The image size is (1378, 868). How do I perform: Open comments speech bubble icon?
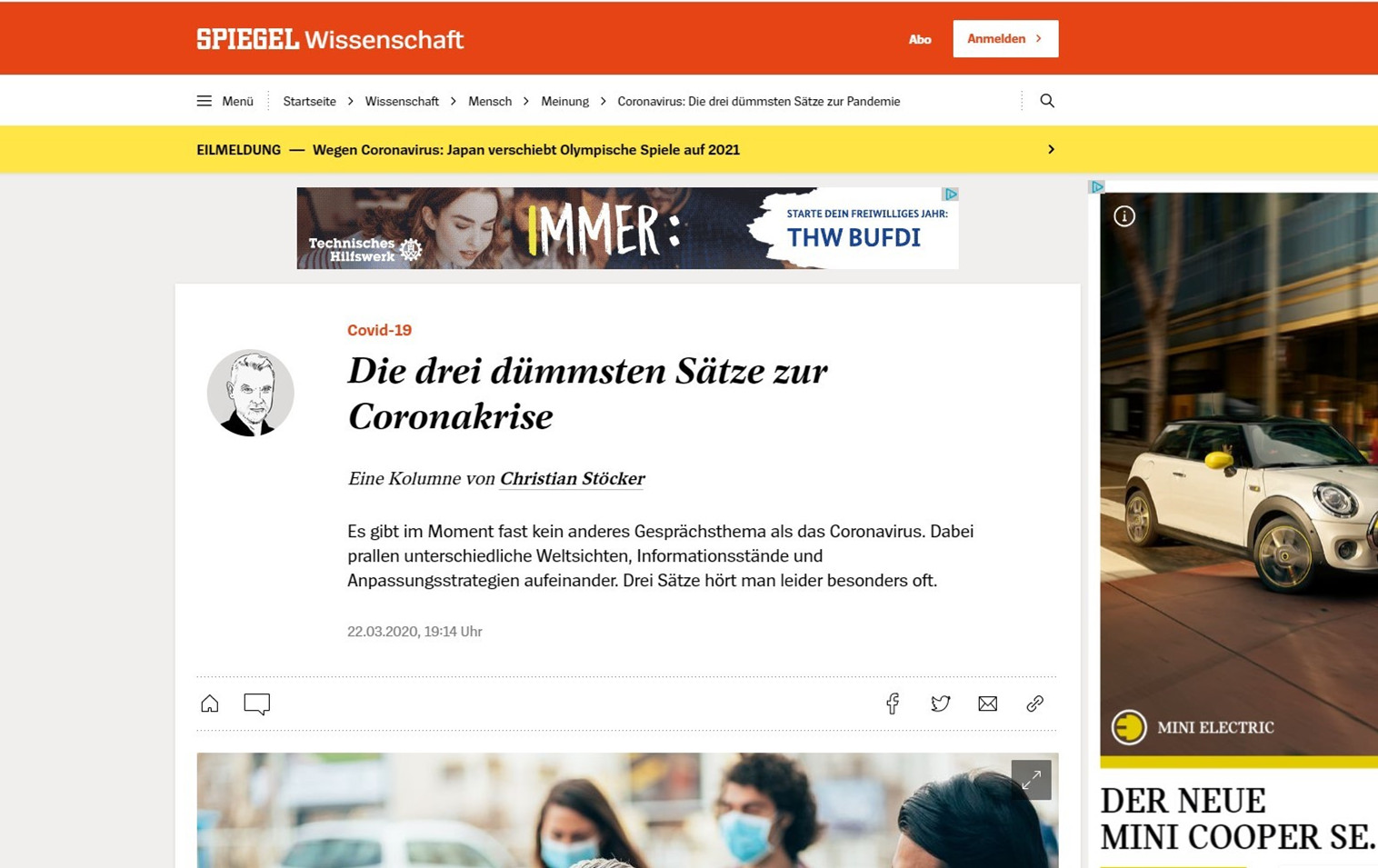pos(257,704)
